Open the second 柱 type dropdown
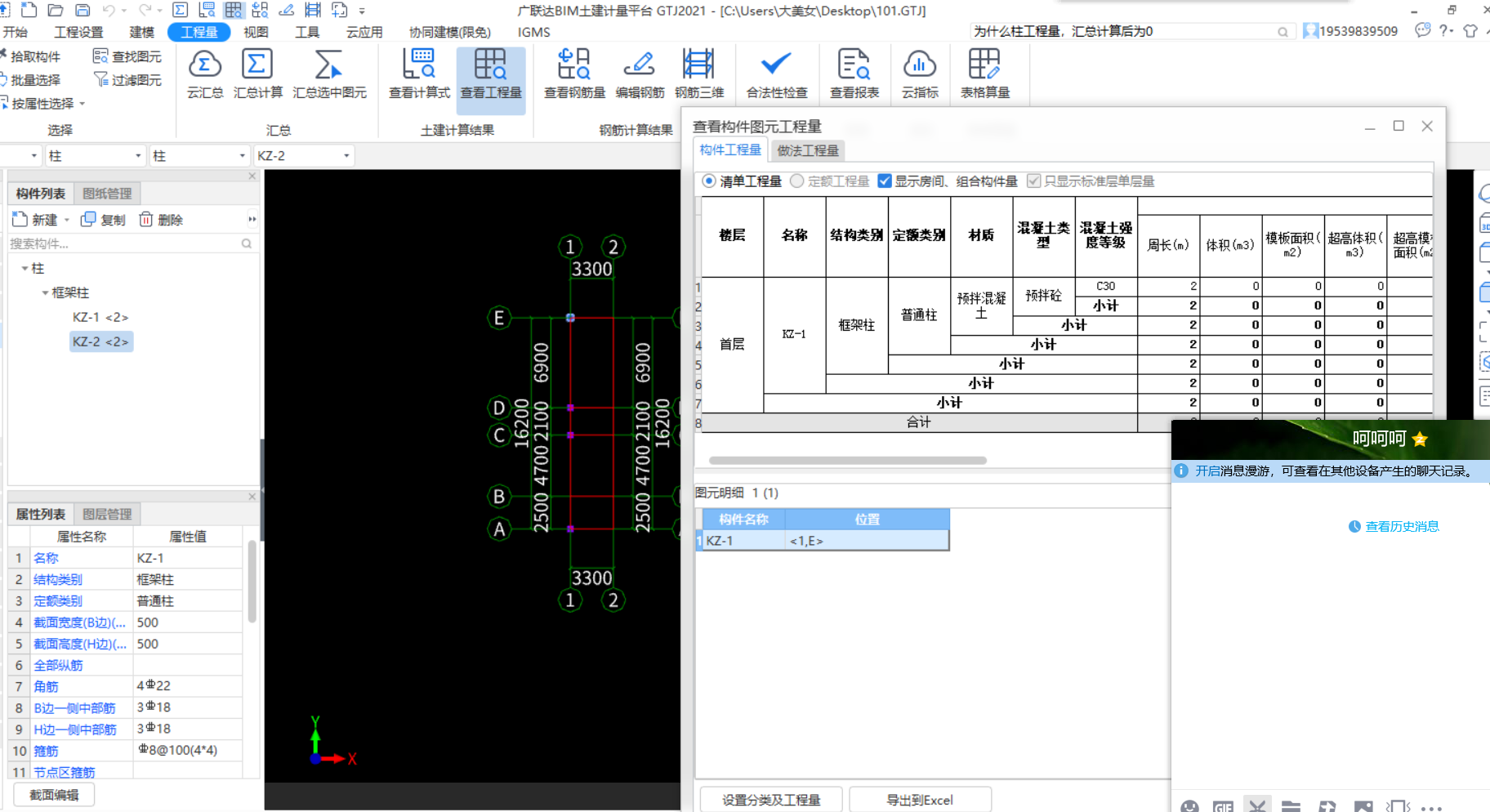 tap(243, 155)
